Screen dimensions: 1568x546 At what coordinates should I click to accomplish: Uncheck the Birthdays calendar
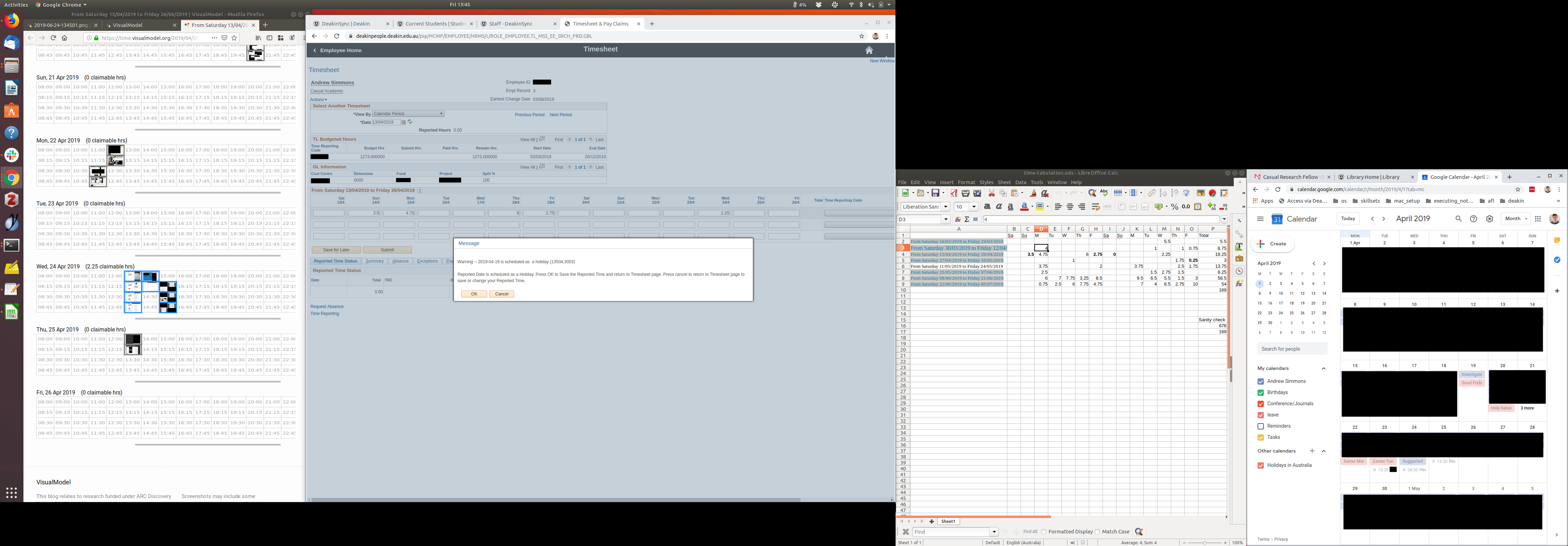coord(1261,393)
